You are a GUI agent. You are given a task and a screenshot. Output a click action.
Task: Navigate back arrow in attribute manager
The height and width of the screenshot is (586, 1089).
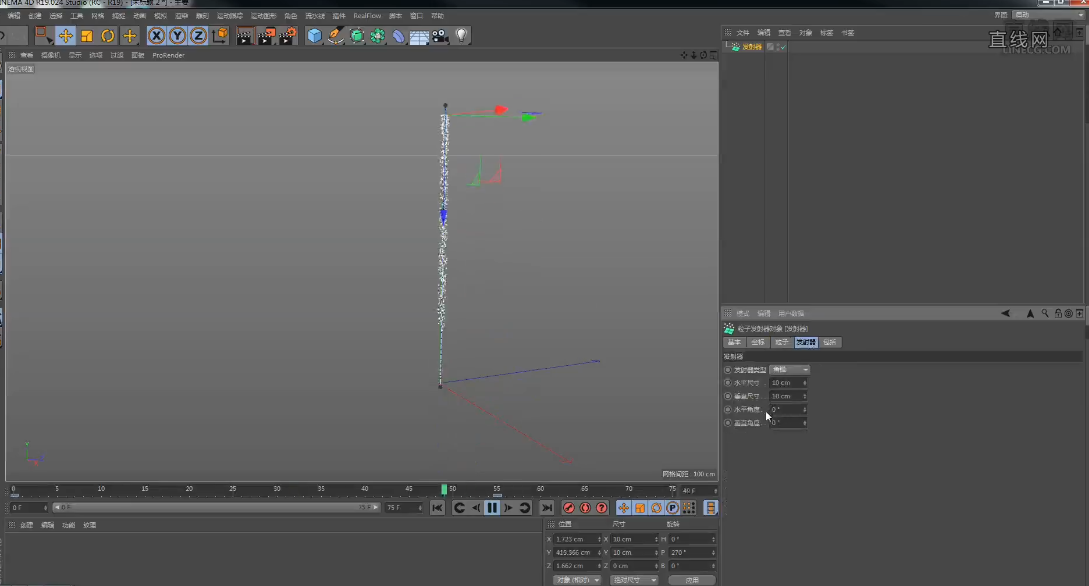[x=1005, y=313]
